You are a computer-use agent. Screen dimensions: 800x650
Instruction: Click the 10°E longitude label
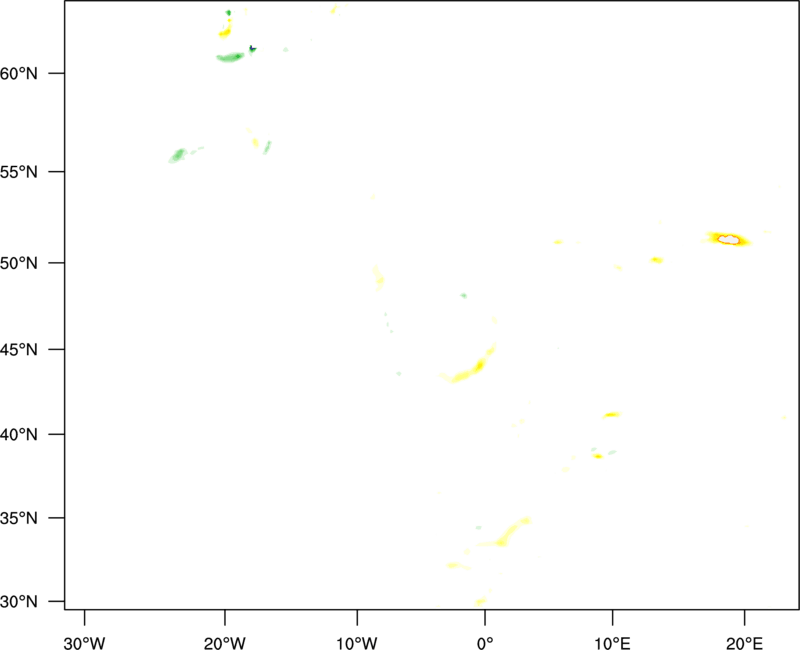pos(612,643)
